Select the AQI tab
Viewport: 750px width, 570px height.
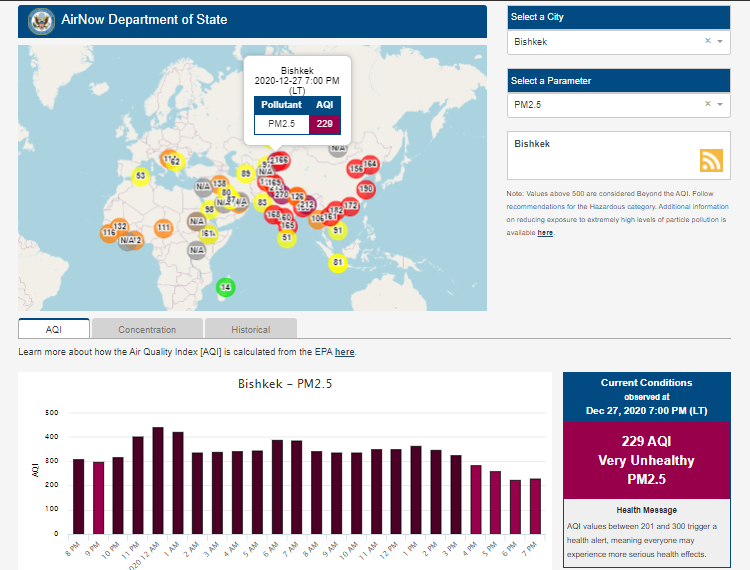coord(54,329)
